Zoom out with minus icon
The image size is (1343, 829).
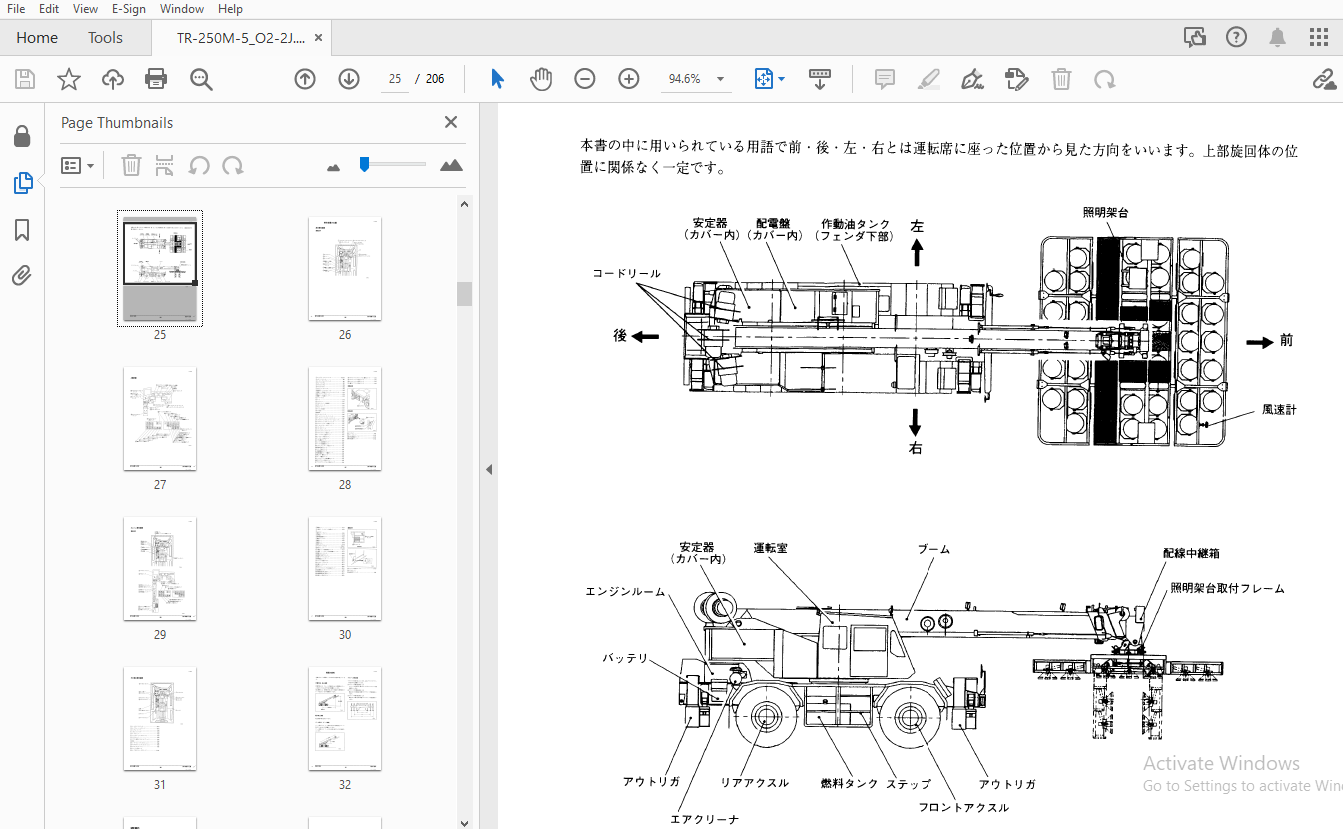(x=585, y=79)
